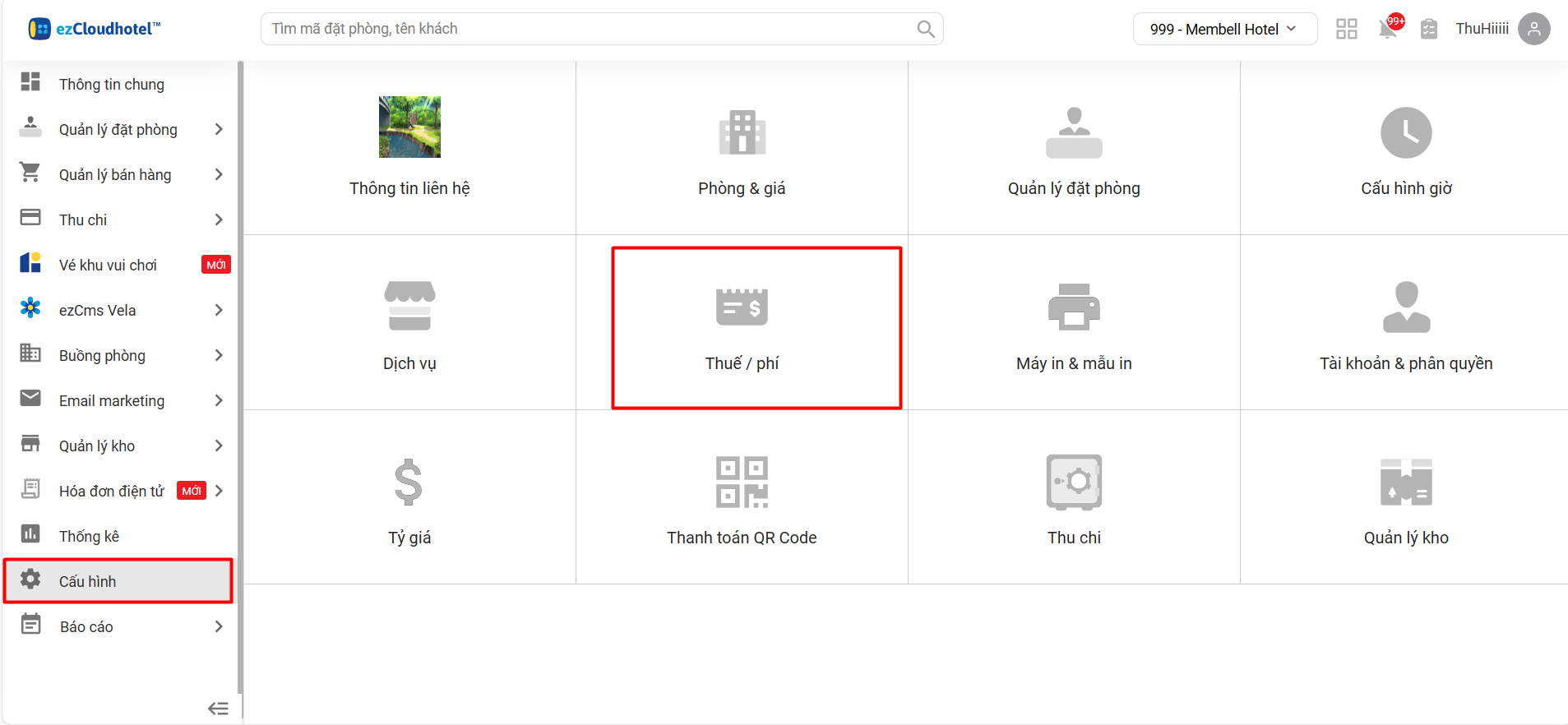Screen dimensions: 1568x725
Task: Open the hotel selector 999 - Membell Hotel
Action: coord(1223,29)
